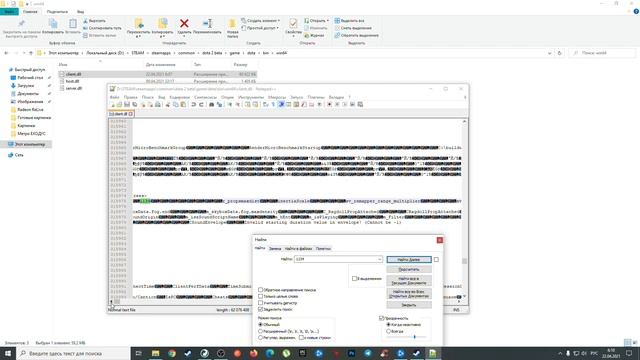Click Paste icon in Explorer ribbon
The image size is (640, 360).
[x=73, y=24]
